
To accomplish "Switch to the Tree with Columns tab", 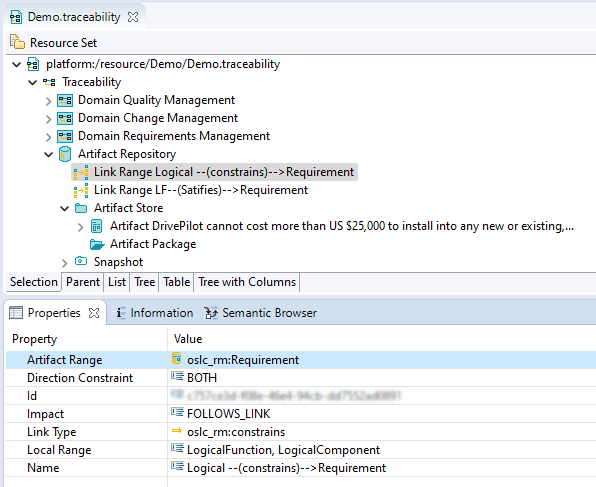I will coord(247,282).
